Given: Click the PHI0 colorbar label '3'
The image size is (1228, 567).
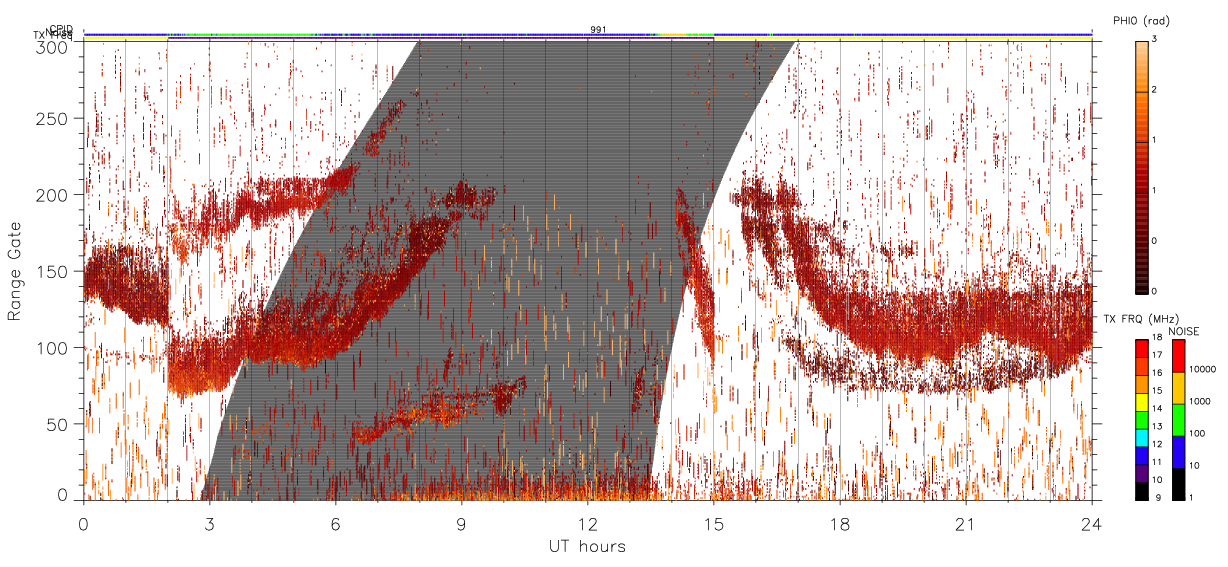Looking at the screenshot, I should click(x=1156, y=40).
